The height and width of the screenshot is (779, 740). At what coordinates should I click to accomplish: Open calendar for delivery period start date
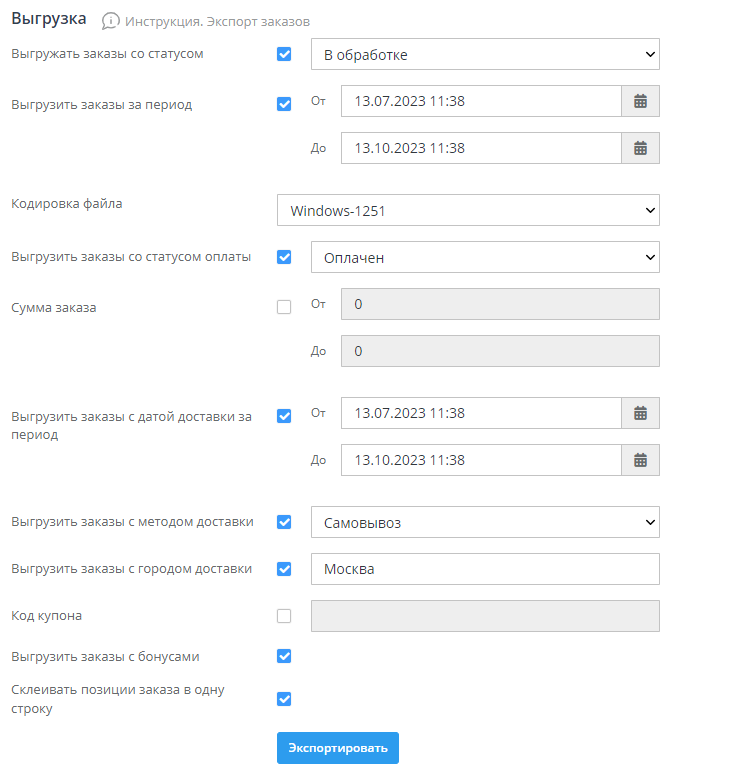tap(640, 413)
